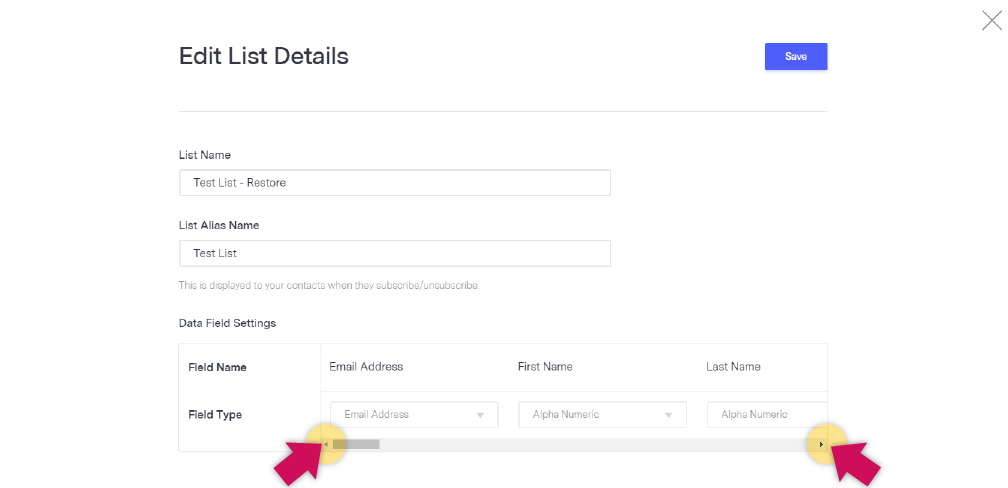Click the Field Type row label
This screenshot has width=1008, height=488.
click(215, 415)
